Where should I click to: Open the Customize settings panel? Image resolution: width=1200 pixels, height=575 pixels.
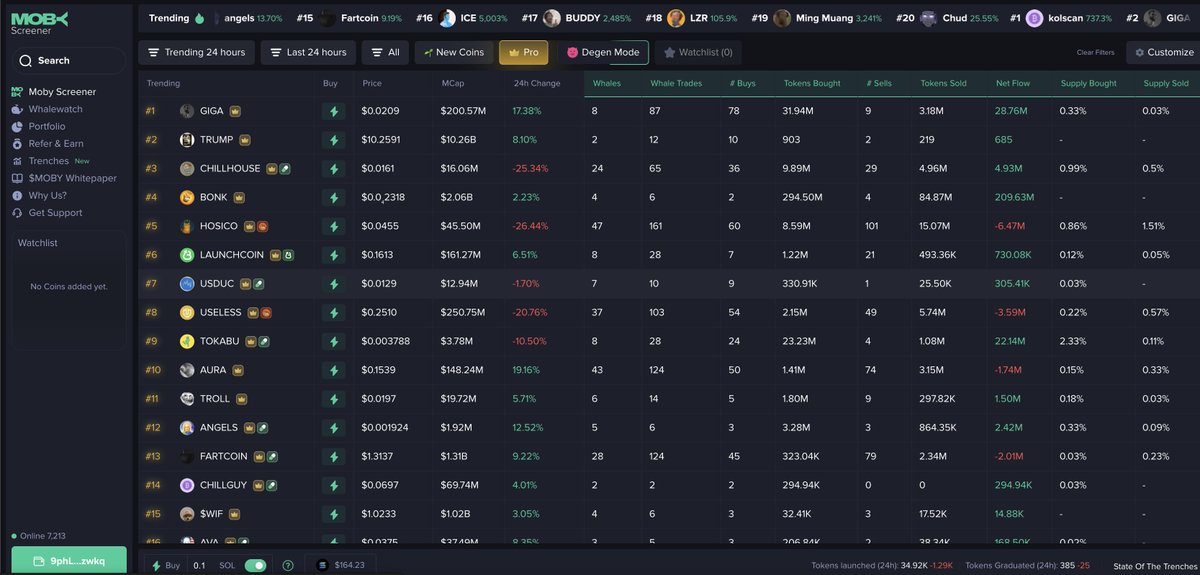(1162, 53)
